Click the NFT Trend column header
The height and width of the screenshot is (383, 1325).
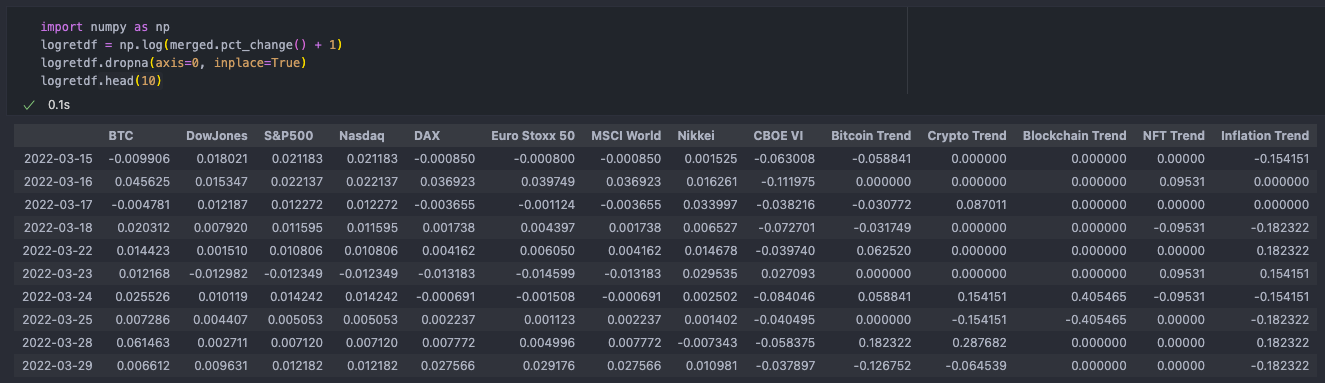1173,136
